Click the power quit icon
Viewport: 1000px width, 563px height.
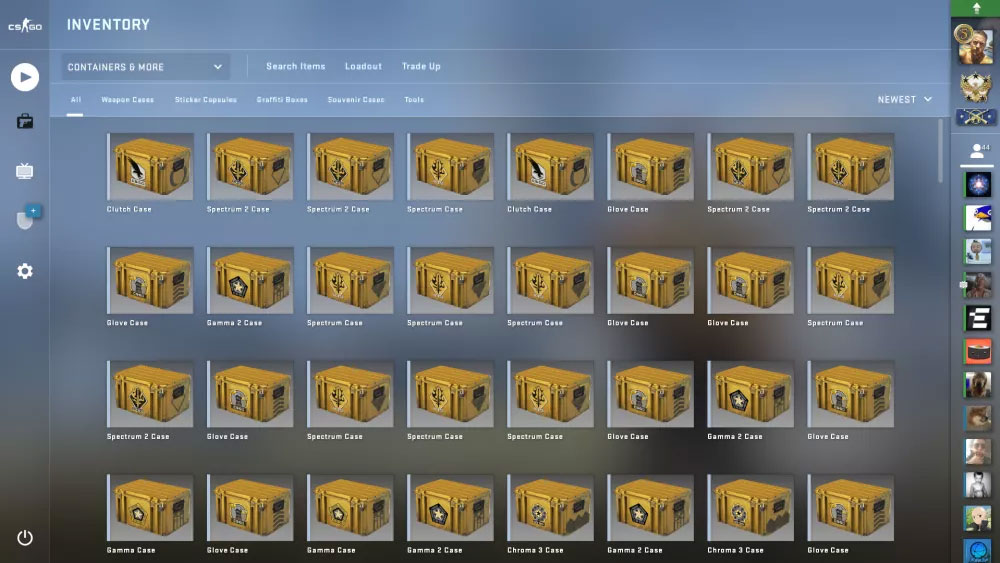(x=25, y=537)
